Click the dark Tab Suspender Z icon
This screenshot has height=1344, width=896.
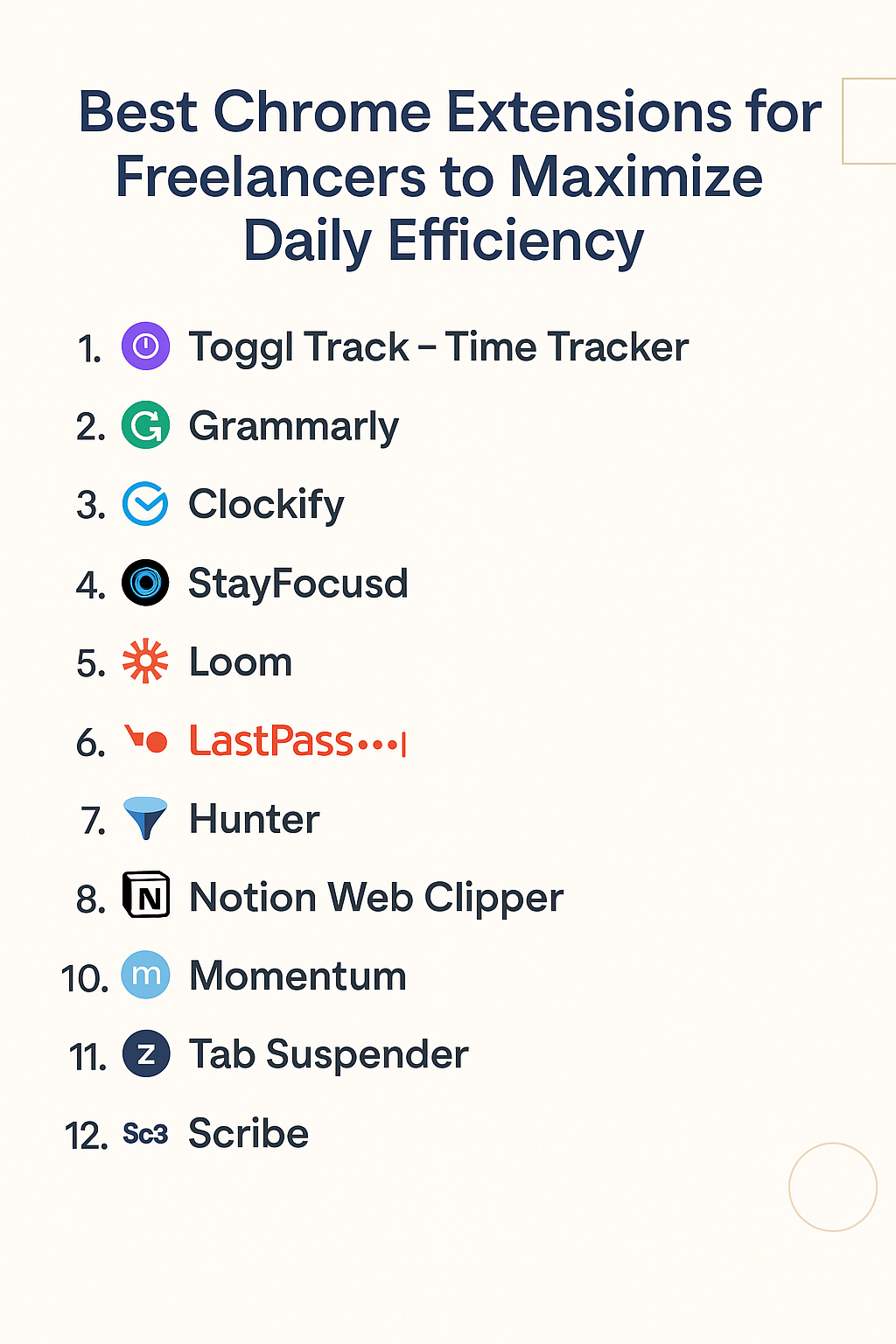pos(145,1053)
